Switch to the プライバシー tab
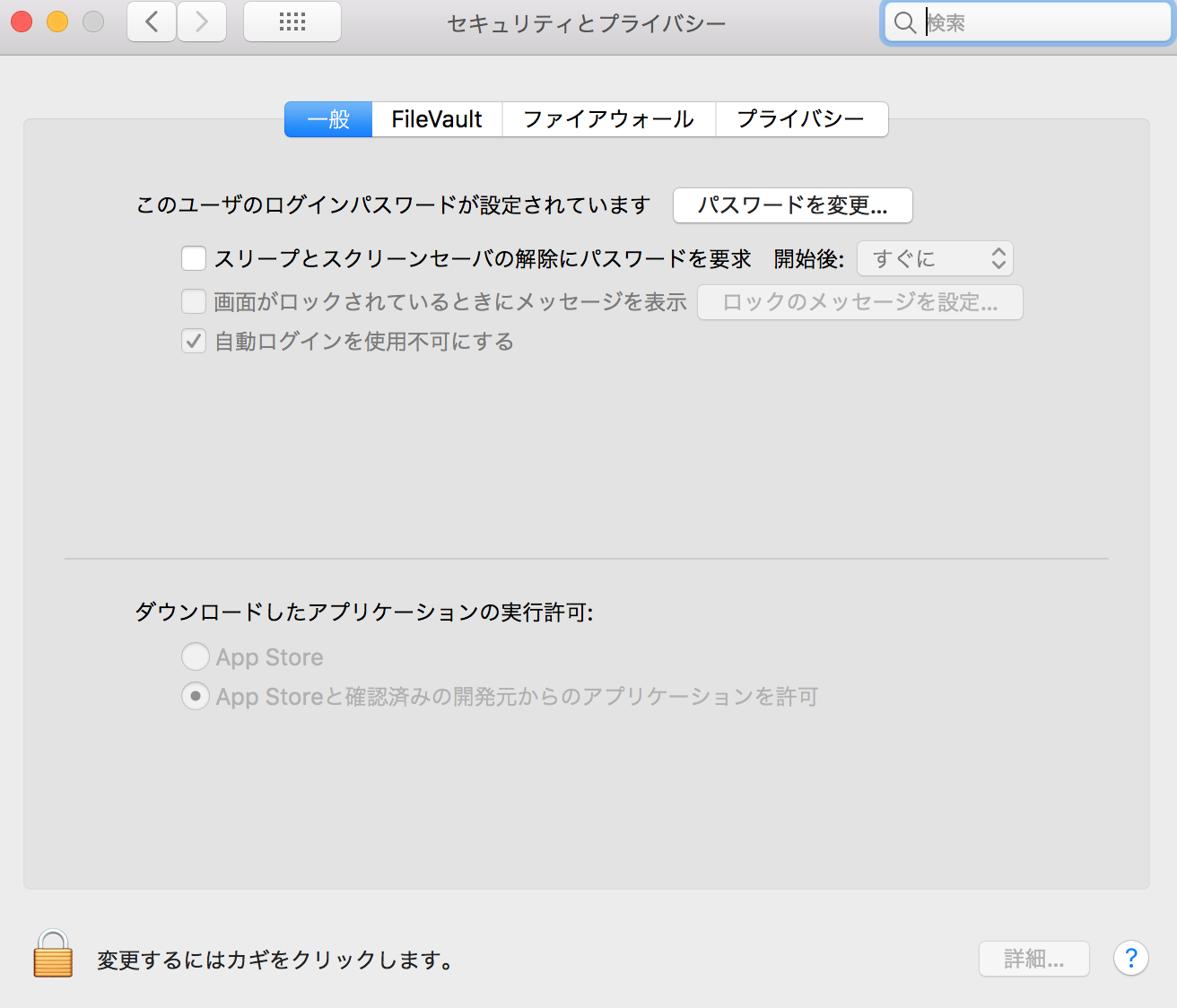Image resolution: width=1177 pixels, height=1008 pixels. (x=801, y=119)
